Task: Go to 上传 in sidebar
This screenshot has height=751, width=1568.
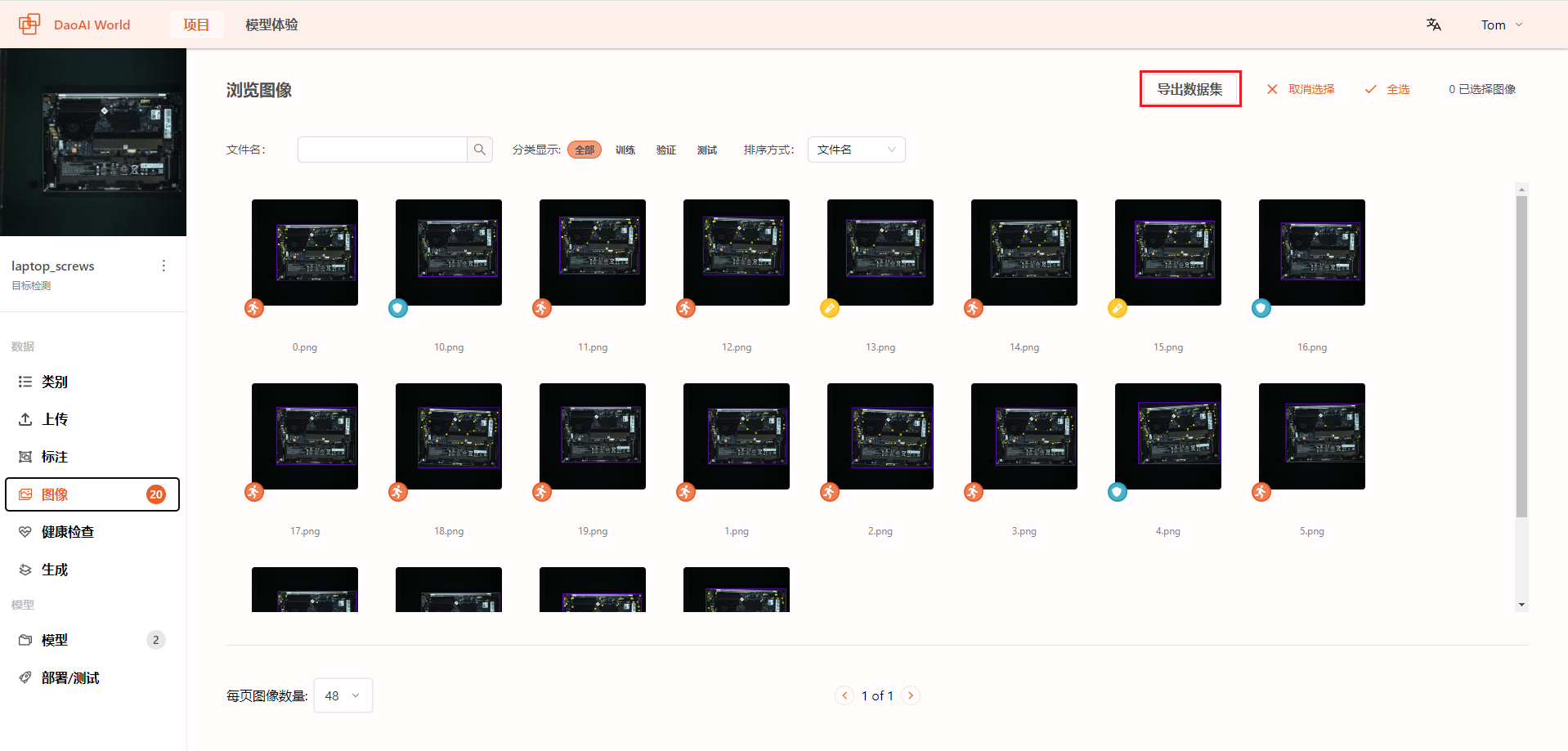Action: click(x=92, y=419)
